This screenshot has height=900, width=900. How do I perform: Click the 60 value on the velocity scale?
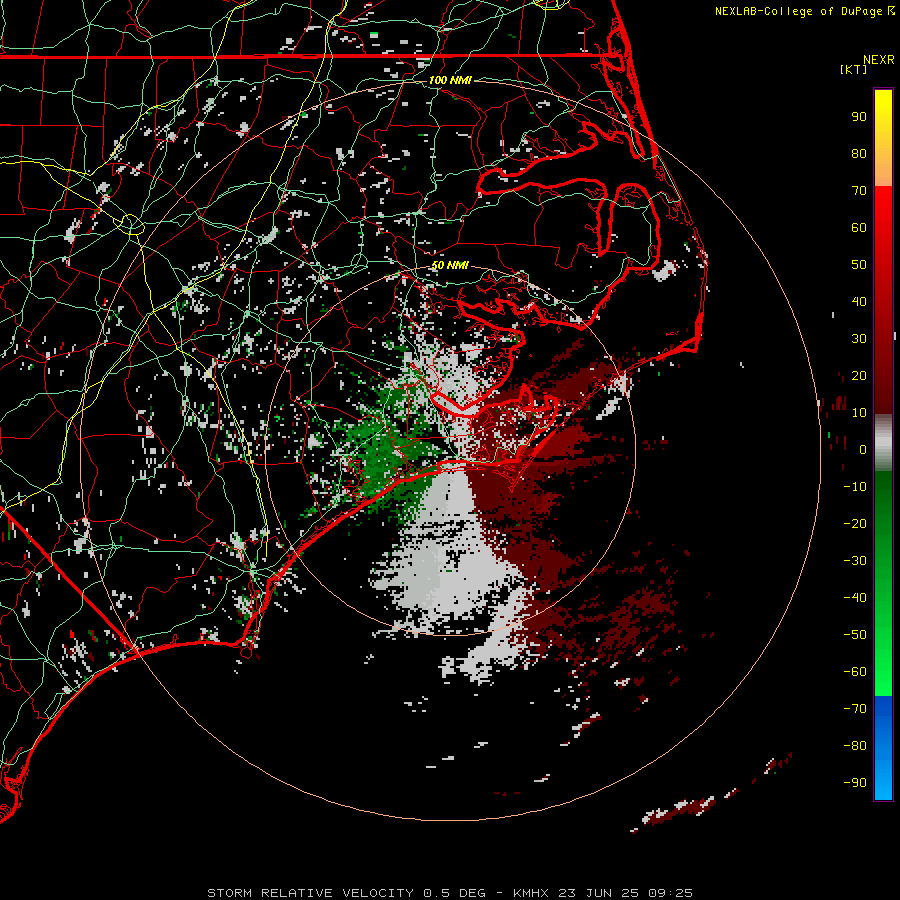pos(859,227)
